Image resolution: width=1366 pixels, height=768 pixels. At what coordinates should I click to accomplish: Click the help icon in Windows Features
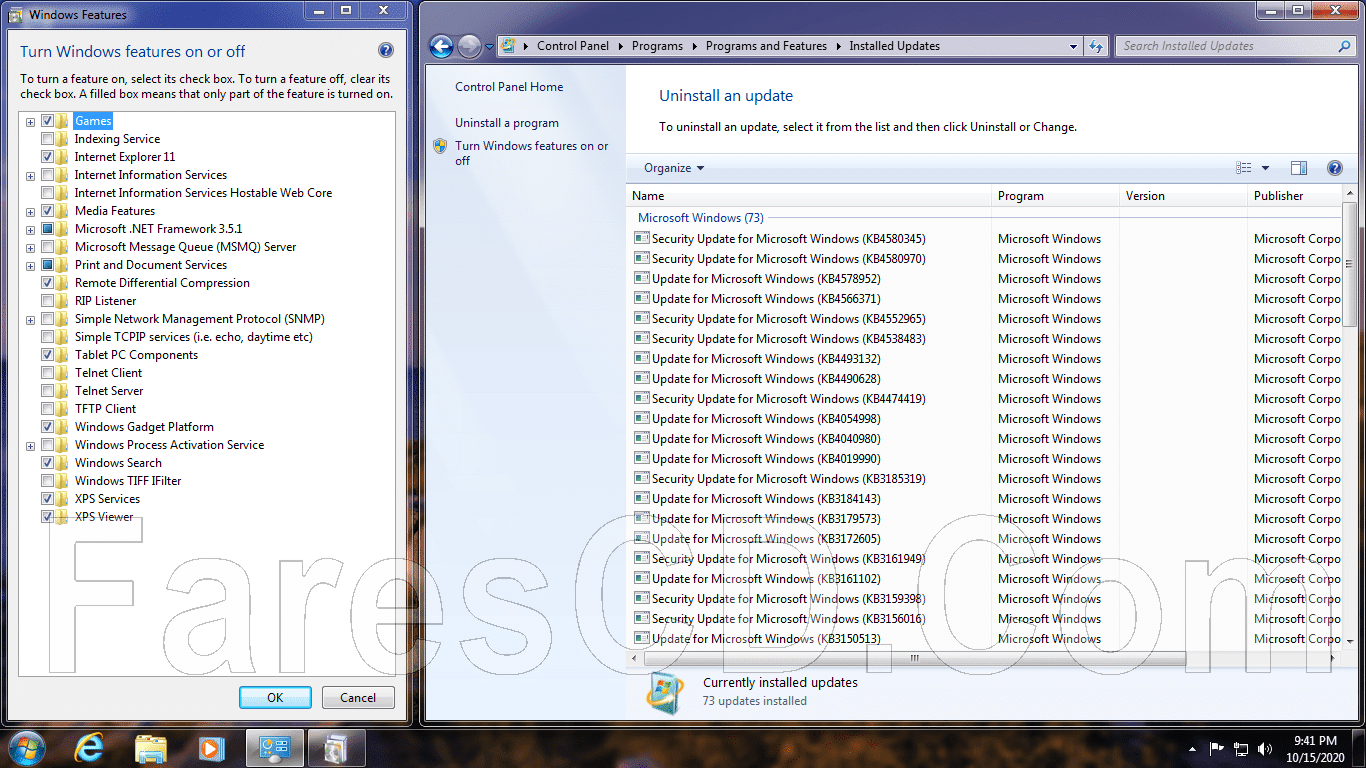point(386,51)
